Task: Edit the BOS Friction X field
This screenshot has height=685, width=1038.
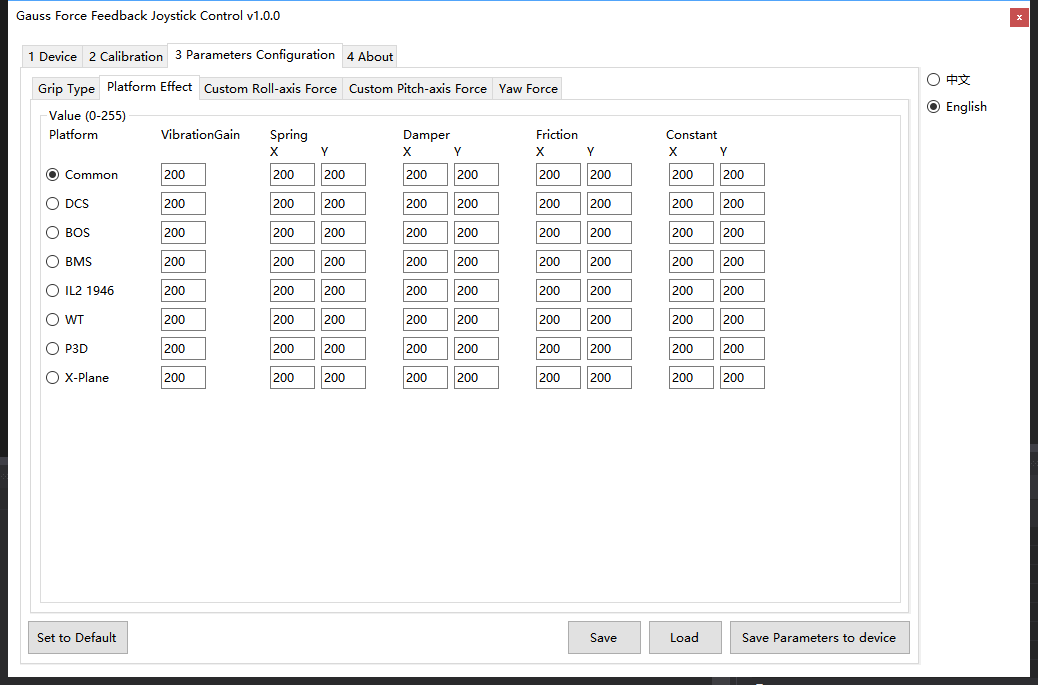Action: click(x=558, y=233)
